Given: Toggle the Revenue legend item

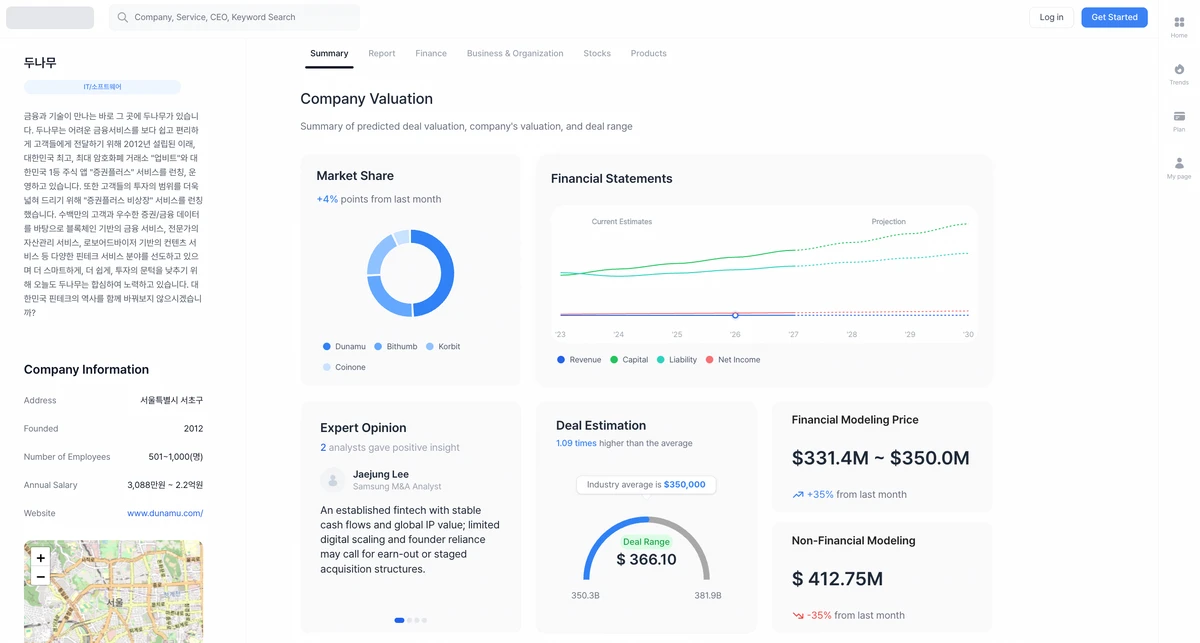Looking at the screenshot, I should pyautogui.click(x=579, y=359).
